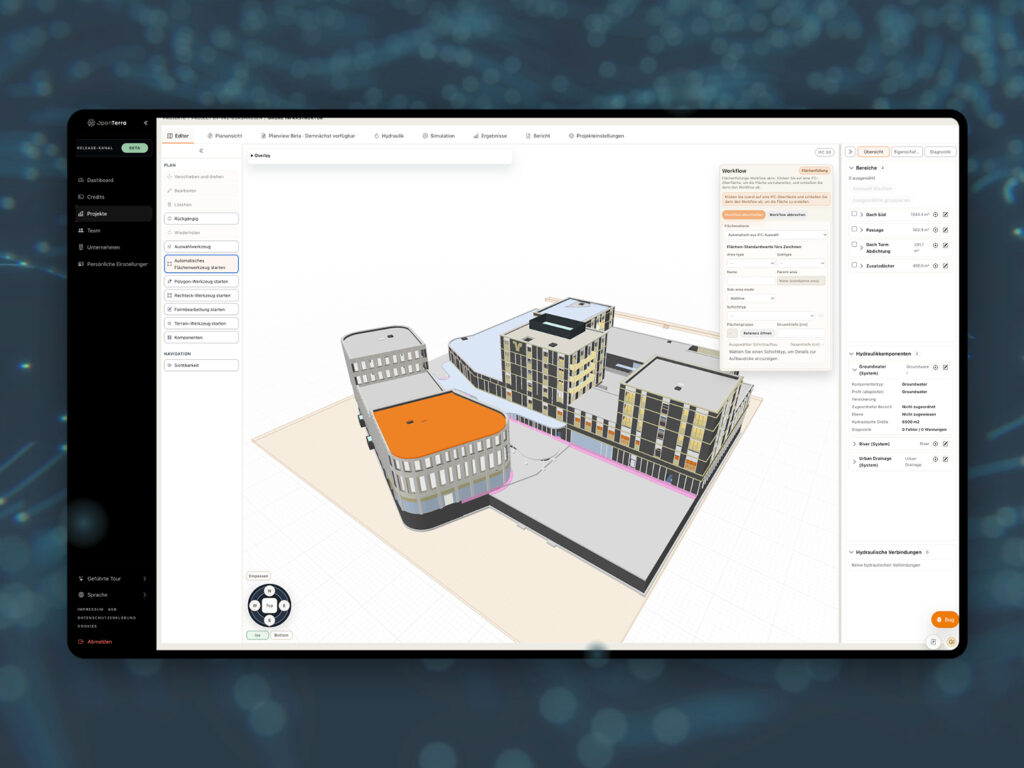Open the Komponenten tool
The height and width of the screenshot is (768, 1024).
(201, 338)
